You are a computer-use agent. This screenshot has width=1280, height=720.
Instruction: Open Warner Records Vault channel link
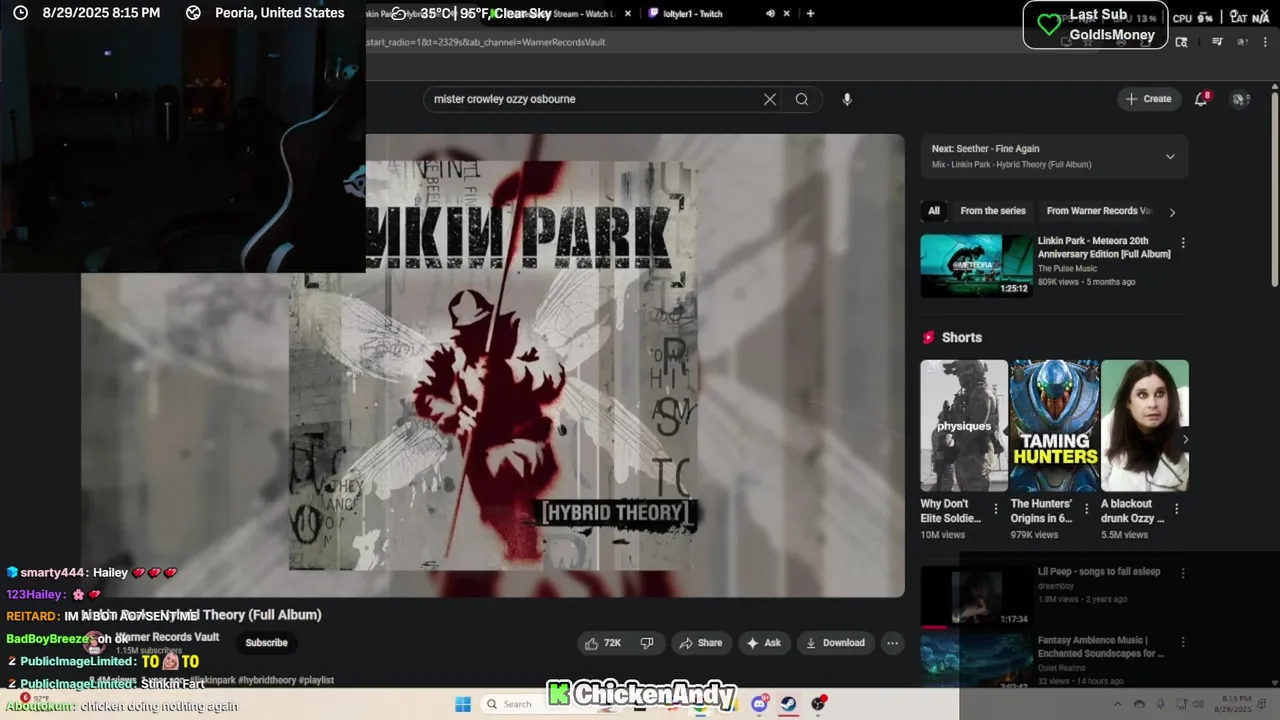click(x=167, y=637)
